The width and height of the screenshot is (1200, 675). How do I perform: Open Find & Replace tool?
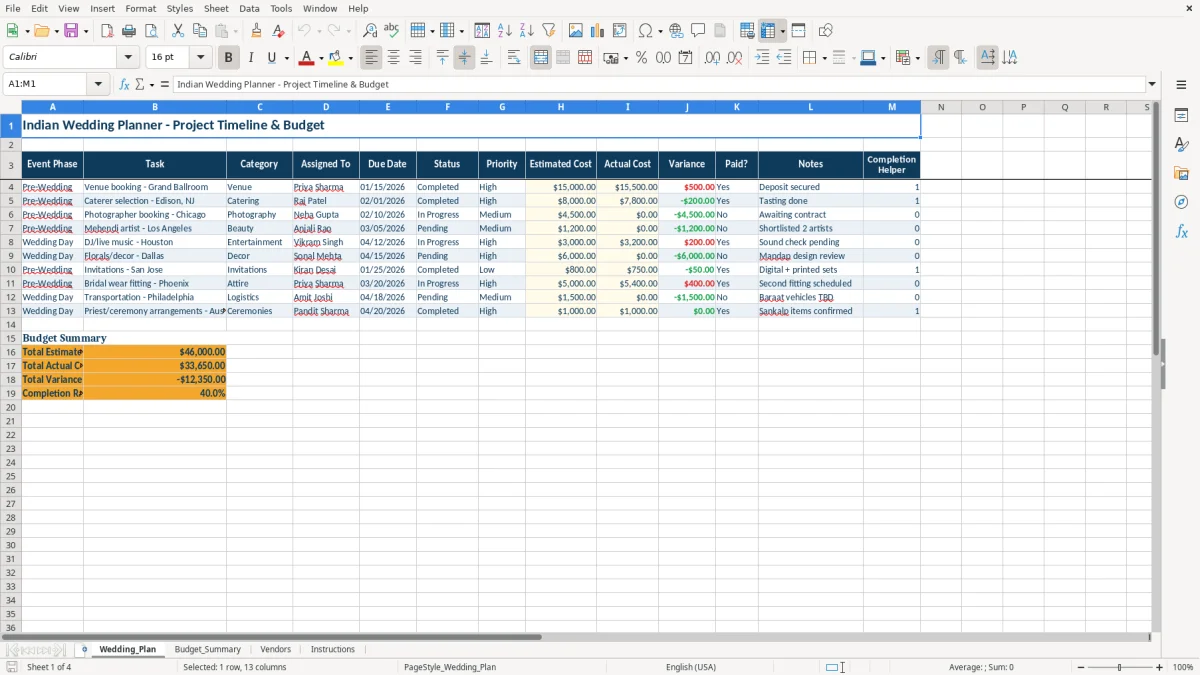tap(369, 31)
